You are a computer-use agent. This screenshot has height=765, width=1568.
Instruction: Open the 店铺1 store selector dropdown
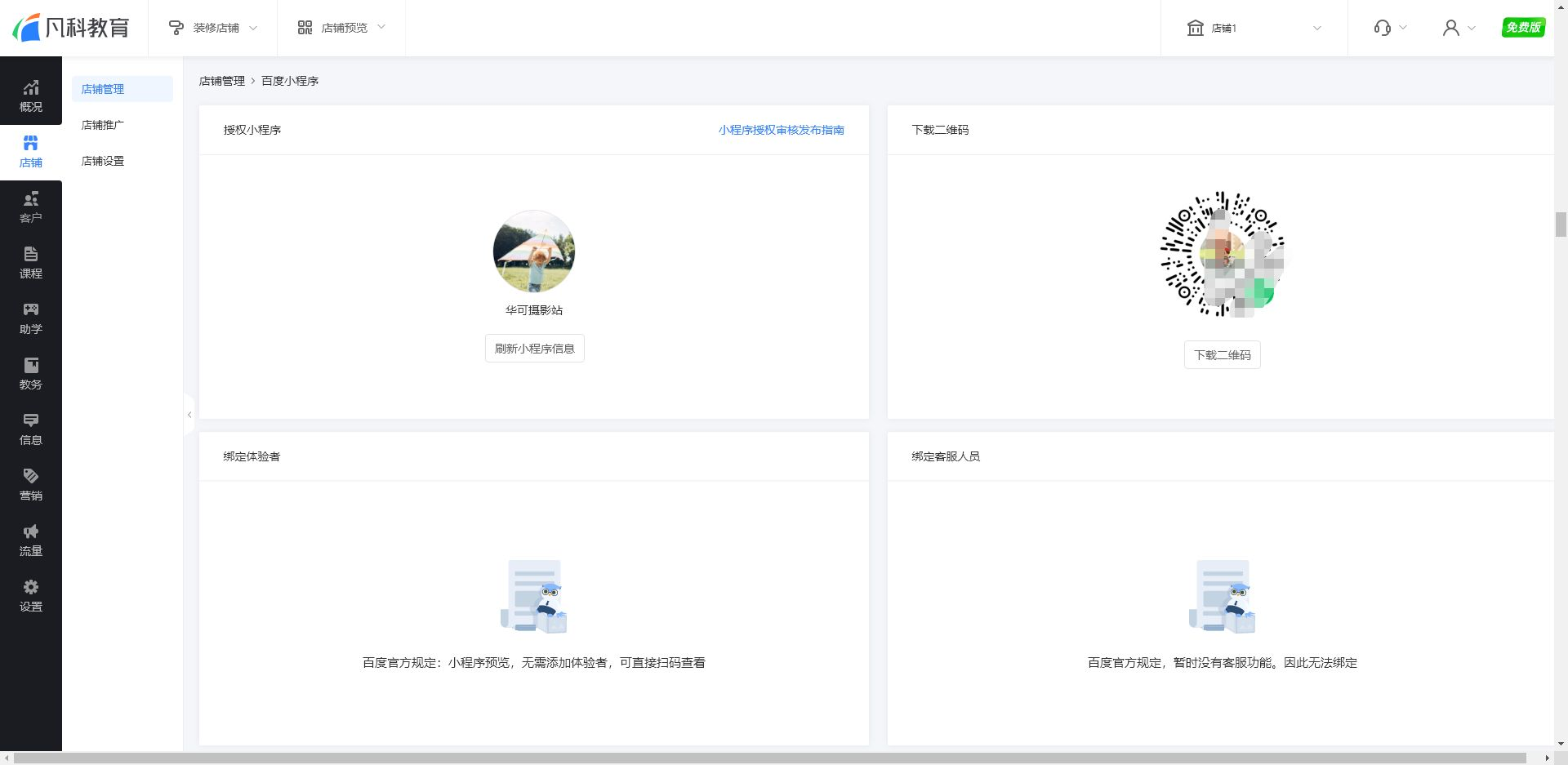1254,28
